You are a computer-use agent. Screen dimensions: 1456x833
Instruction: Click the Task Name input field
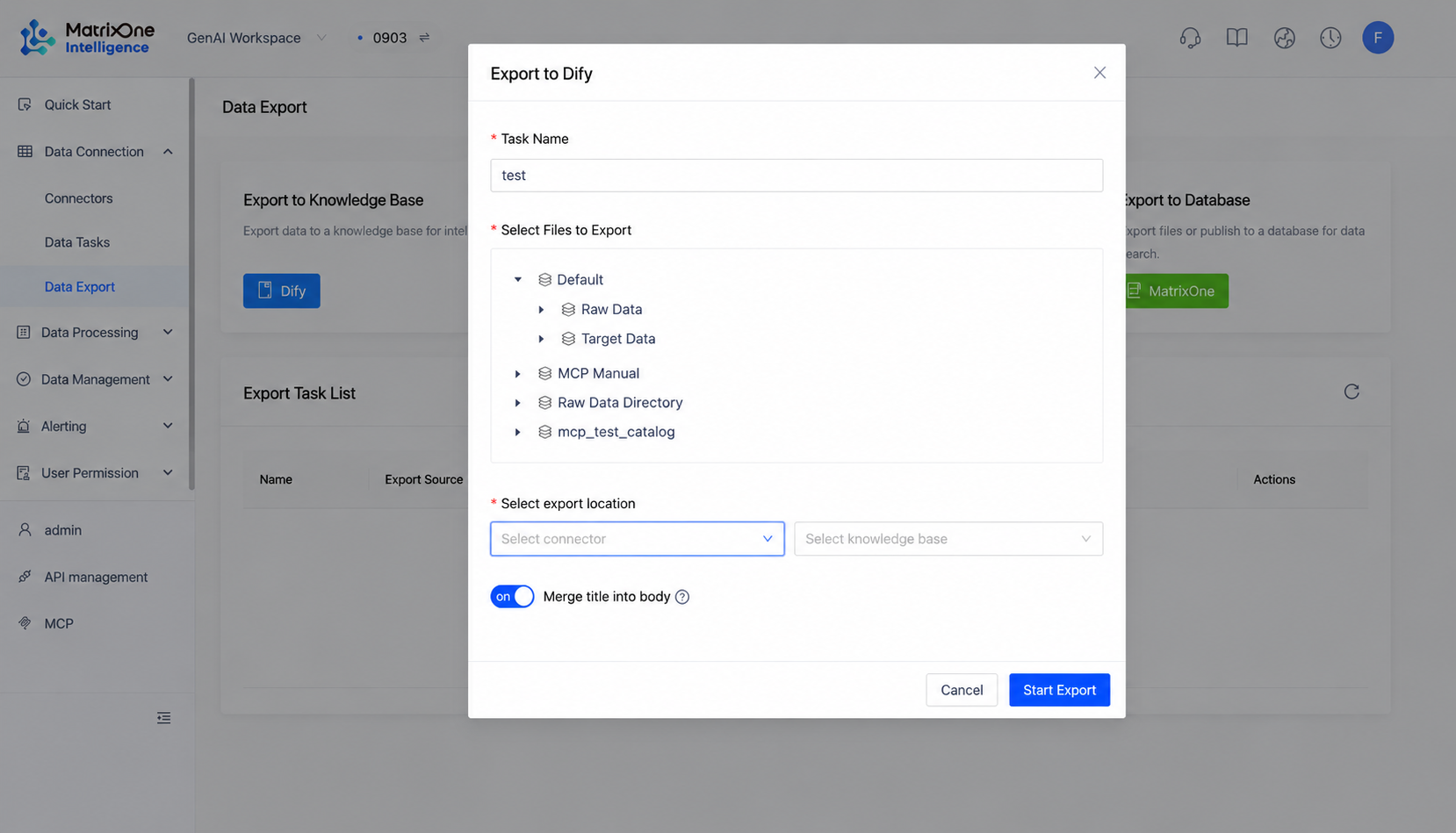[796, 176]
